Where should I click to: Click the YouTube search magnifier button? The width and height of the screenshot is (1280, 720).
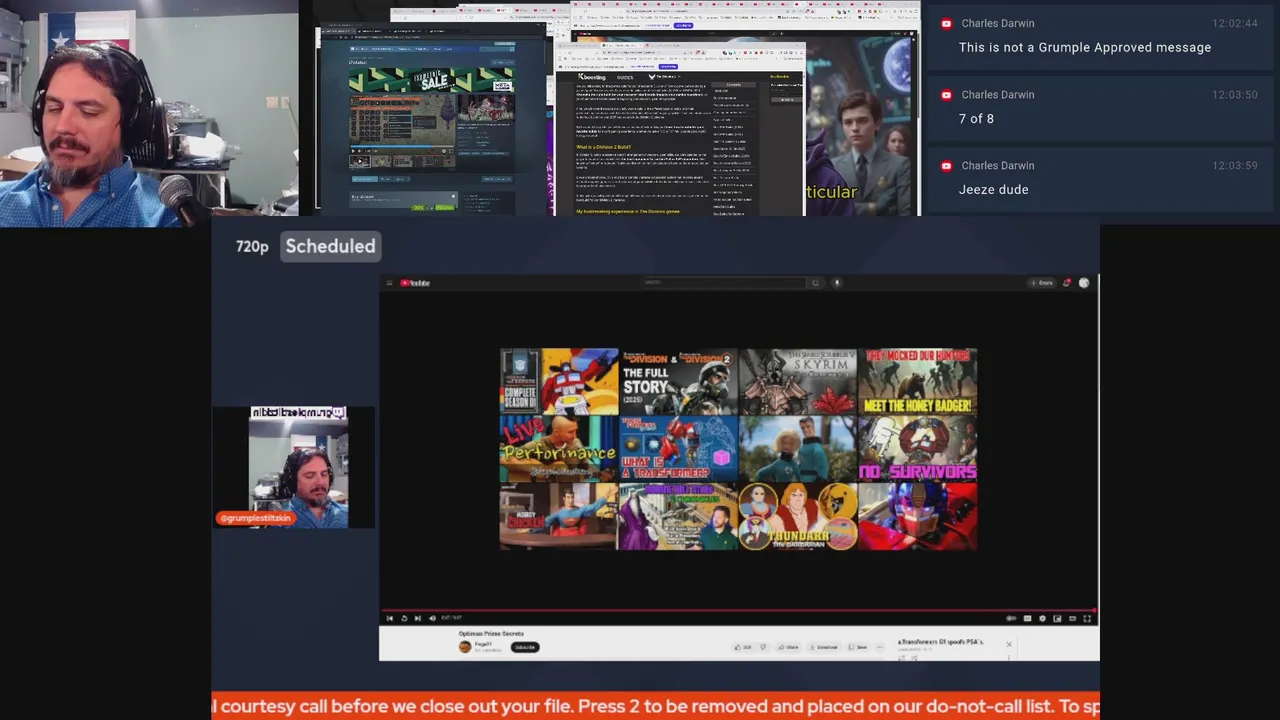(815, 283)
